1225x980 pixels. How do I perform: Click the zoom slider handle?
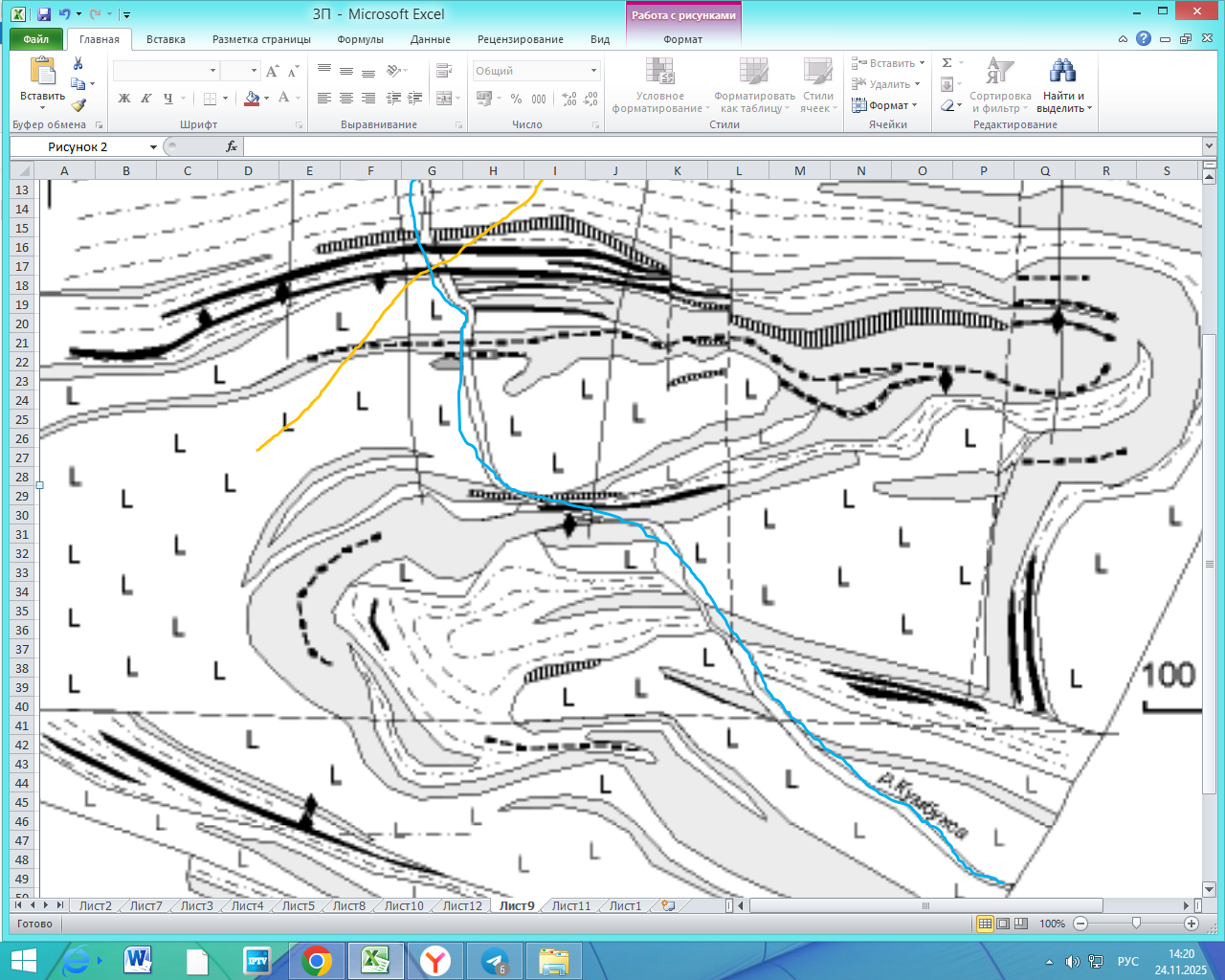pyautogui.click(x=1136, y=924)
